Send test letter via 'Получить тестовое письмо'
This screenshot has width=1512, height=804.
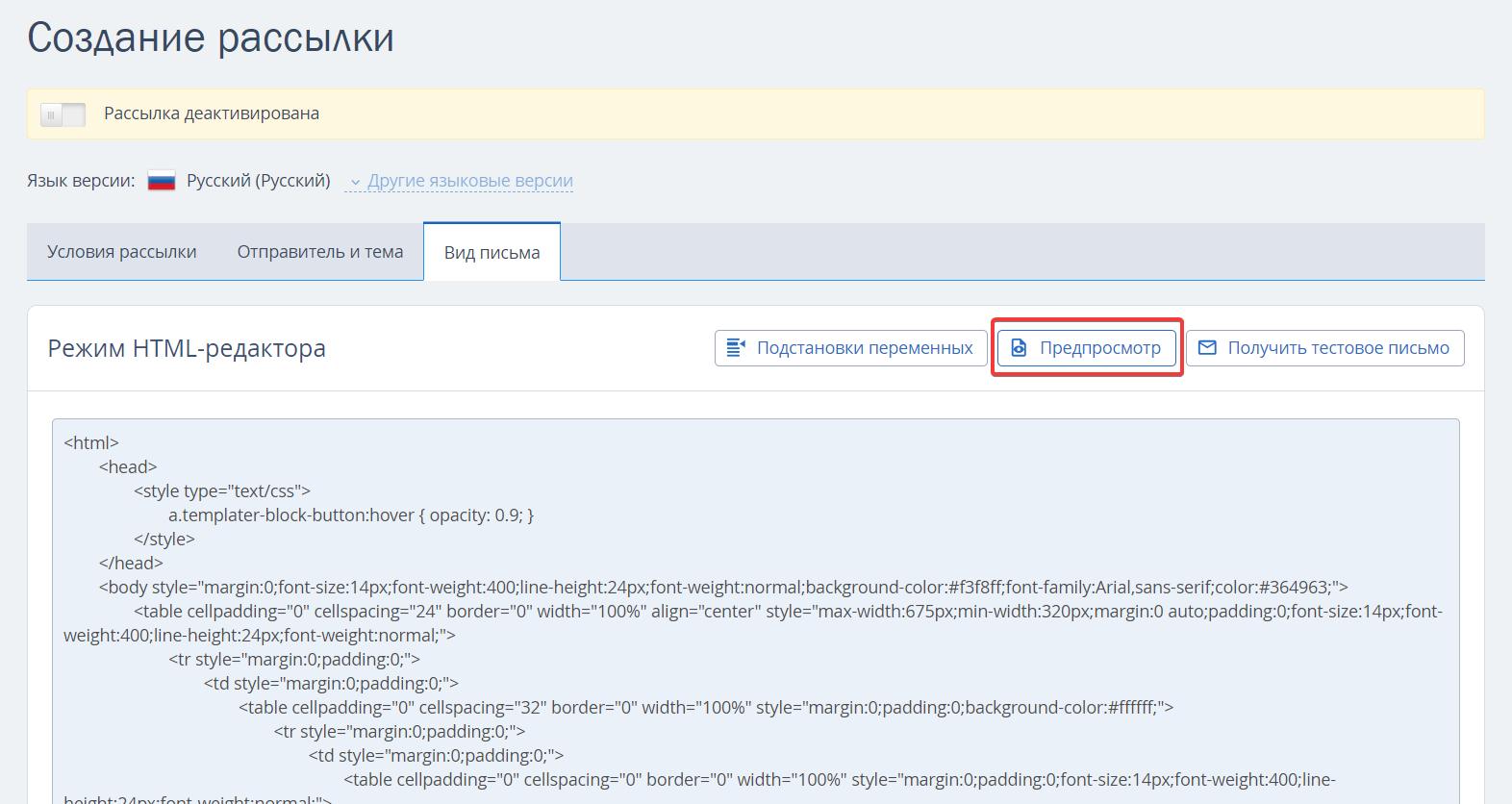click(x=1325, y=348)
